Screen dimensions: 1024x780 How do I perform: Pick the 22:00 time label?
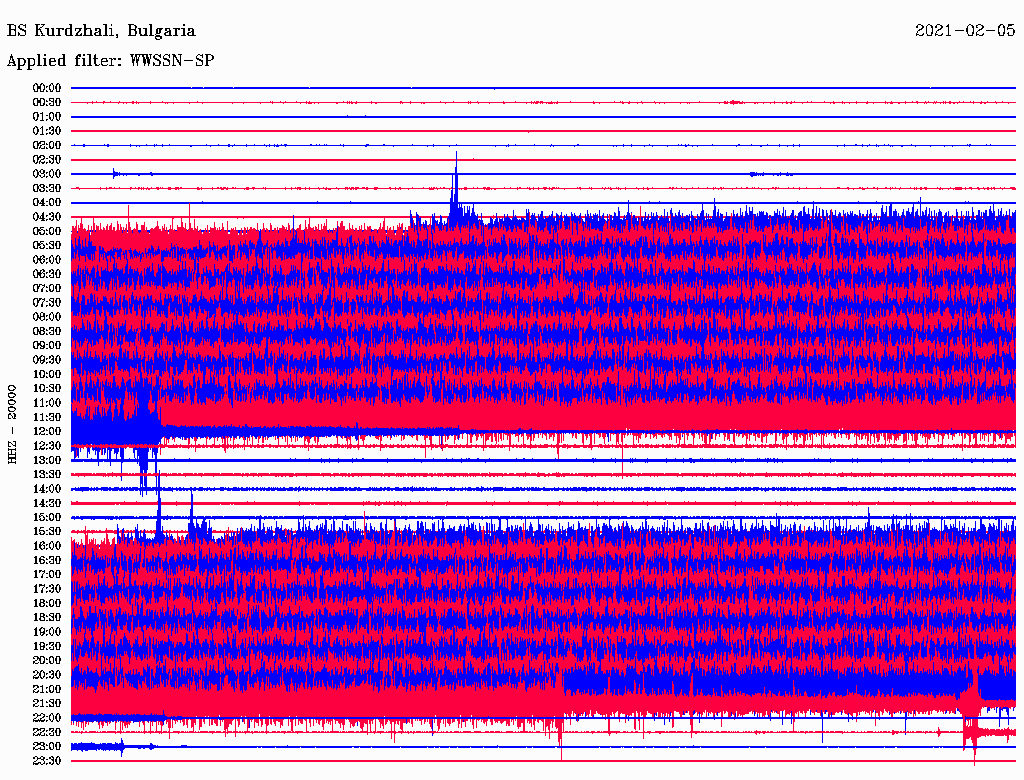(x=47, y=718)
